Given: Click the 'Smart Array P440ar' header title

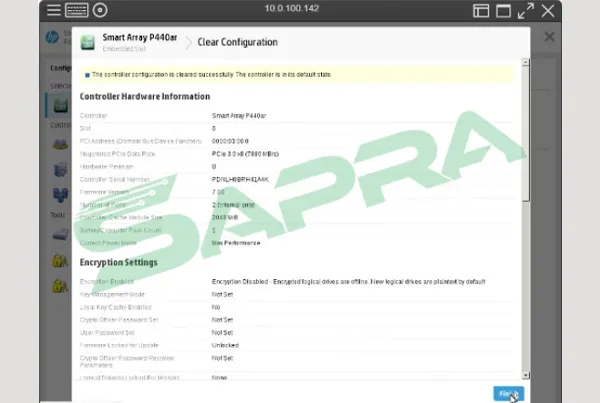Looking at the screenshot, I should 140,38.
